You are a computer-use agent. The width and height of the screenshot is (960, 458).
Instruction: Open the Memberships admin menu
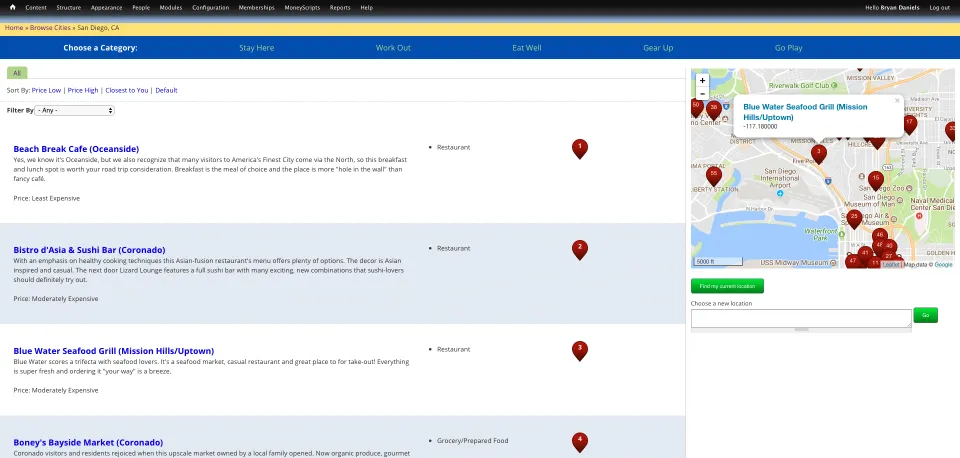pyautogui.click(x=257, y=7)
